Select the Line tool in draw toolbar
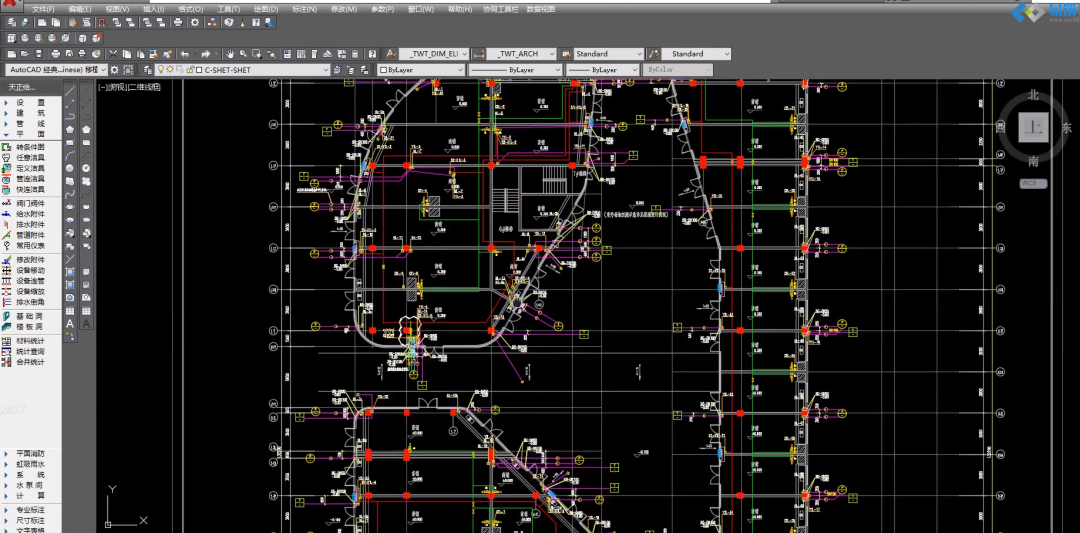The height and width of the screenshot is (533, 1080). (70, 89)
